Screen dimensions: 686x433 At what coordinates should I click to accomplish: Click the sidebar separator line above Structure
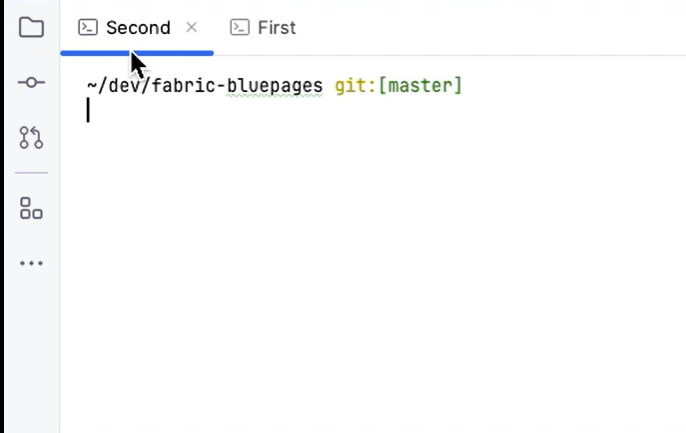[x=31, y=173]
